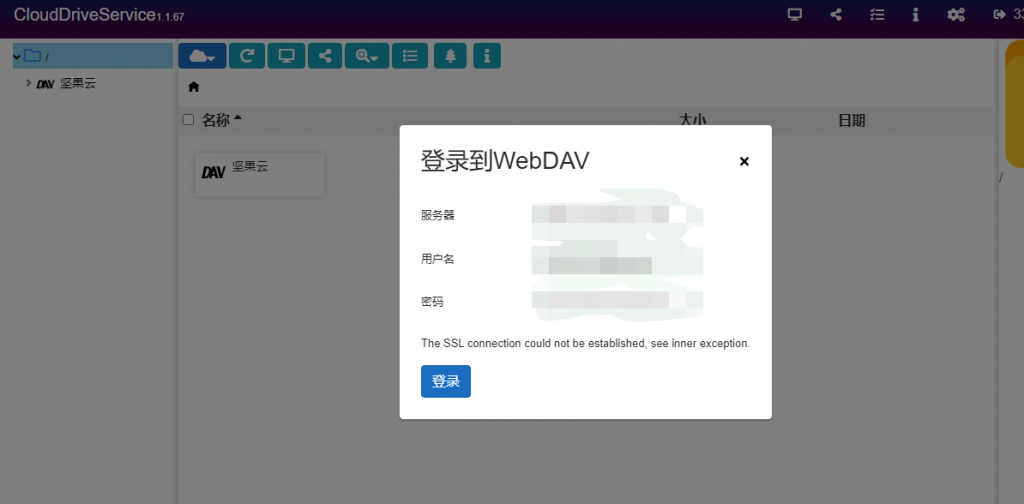Image resolution: width=1024 pixels, height=504 pixels.
Task: Sort by the 日期 column header
Action: tap(852, 120)
